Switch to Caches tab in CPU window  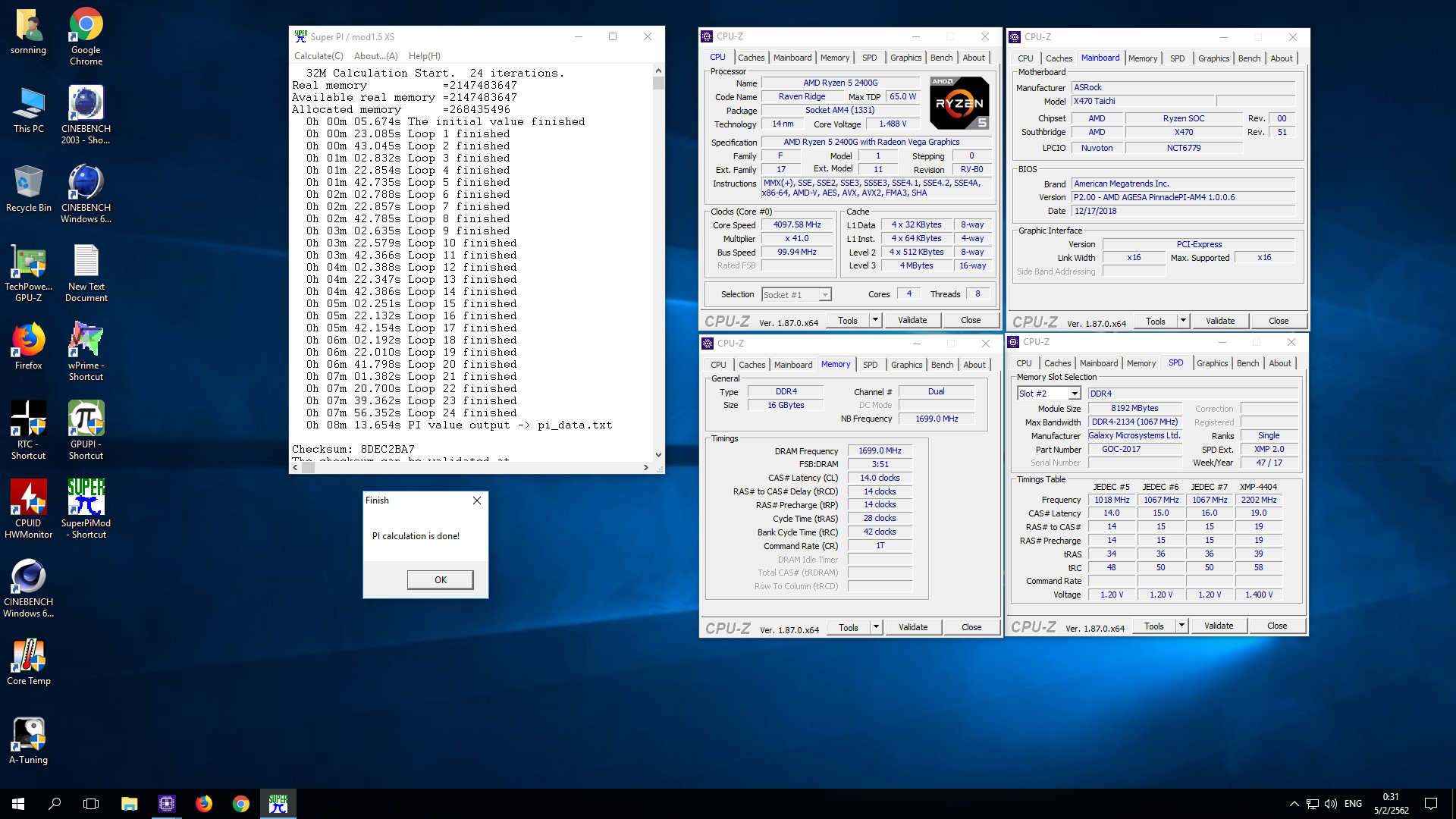point(751,58)
